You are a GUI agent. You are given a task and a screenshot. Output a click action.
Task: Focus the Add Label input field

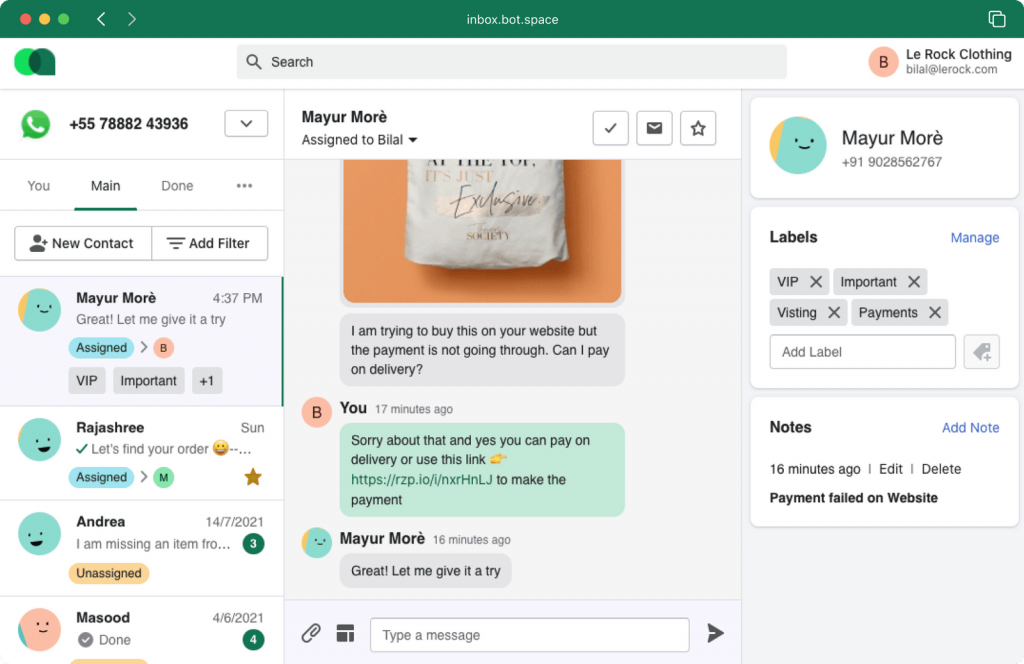(862, 352)
